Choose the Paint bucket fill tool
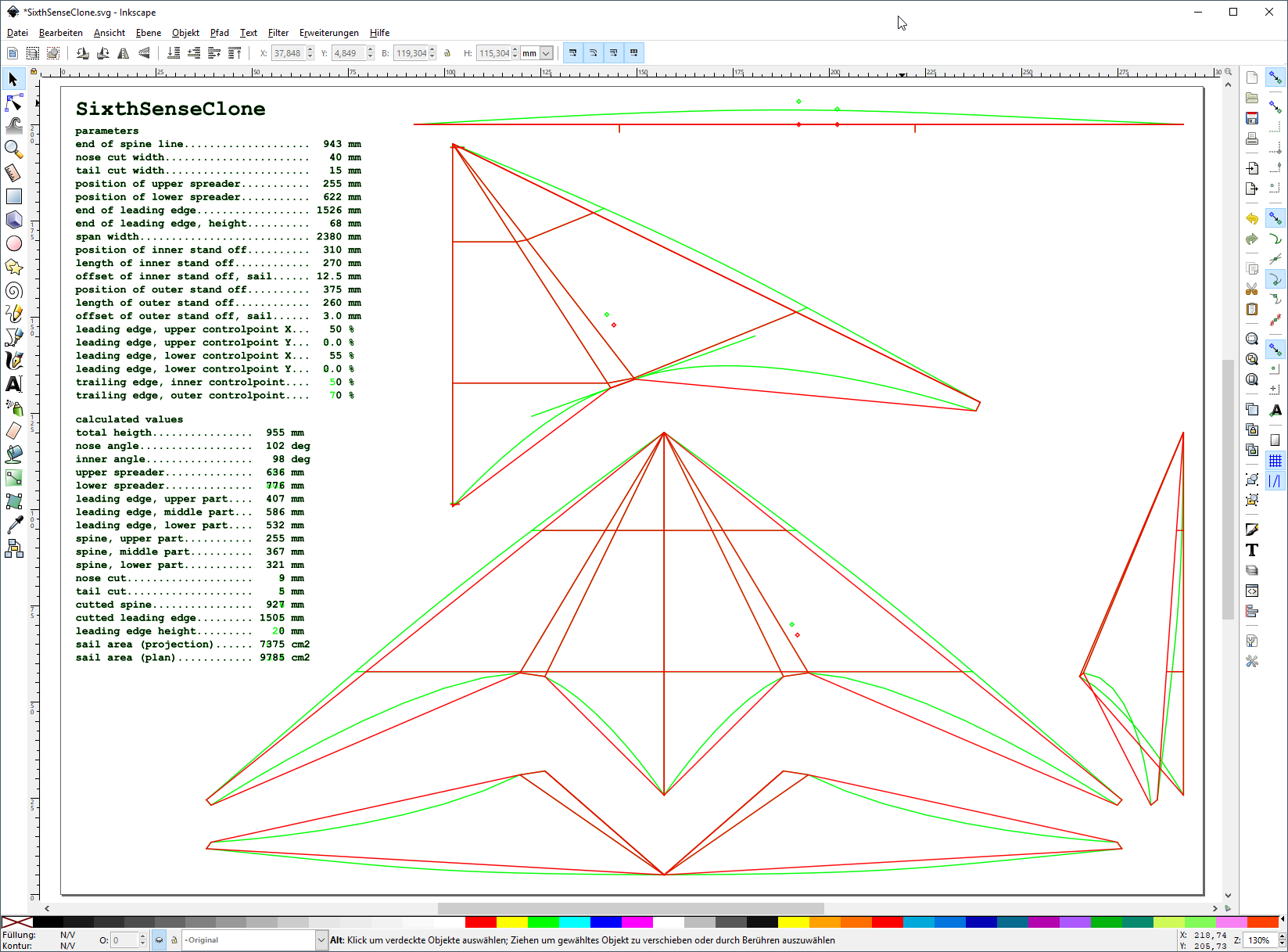The height and width of the screenshot is (952, 1288). point(13,454)
